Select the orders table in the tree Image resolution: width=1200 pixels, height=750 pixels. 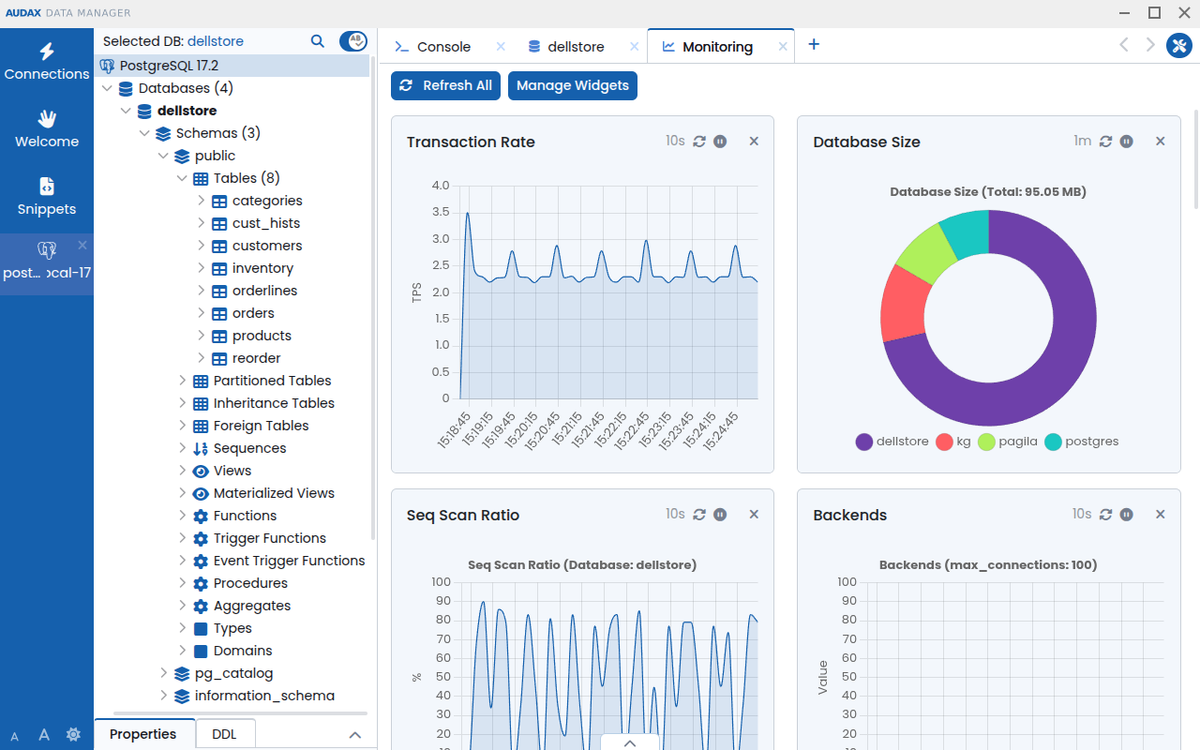(x=253, y=313)
